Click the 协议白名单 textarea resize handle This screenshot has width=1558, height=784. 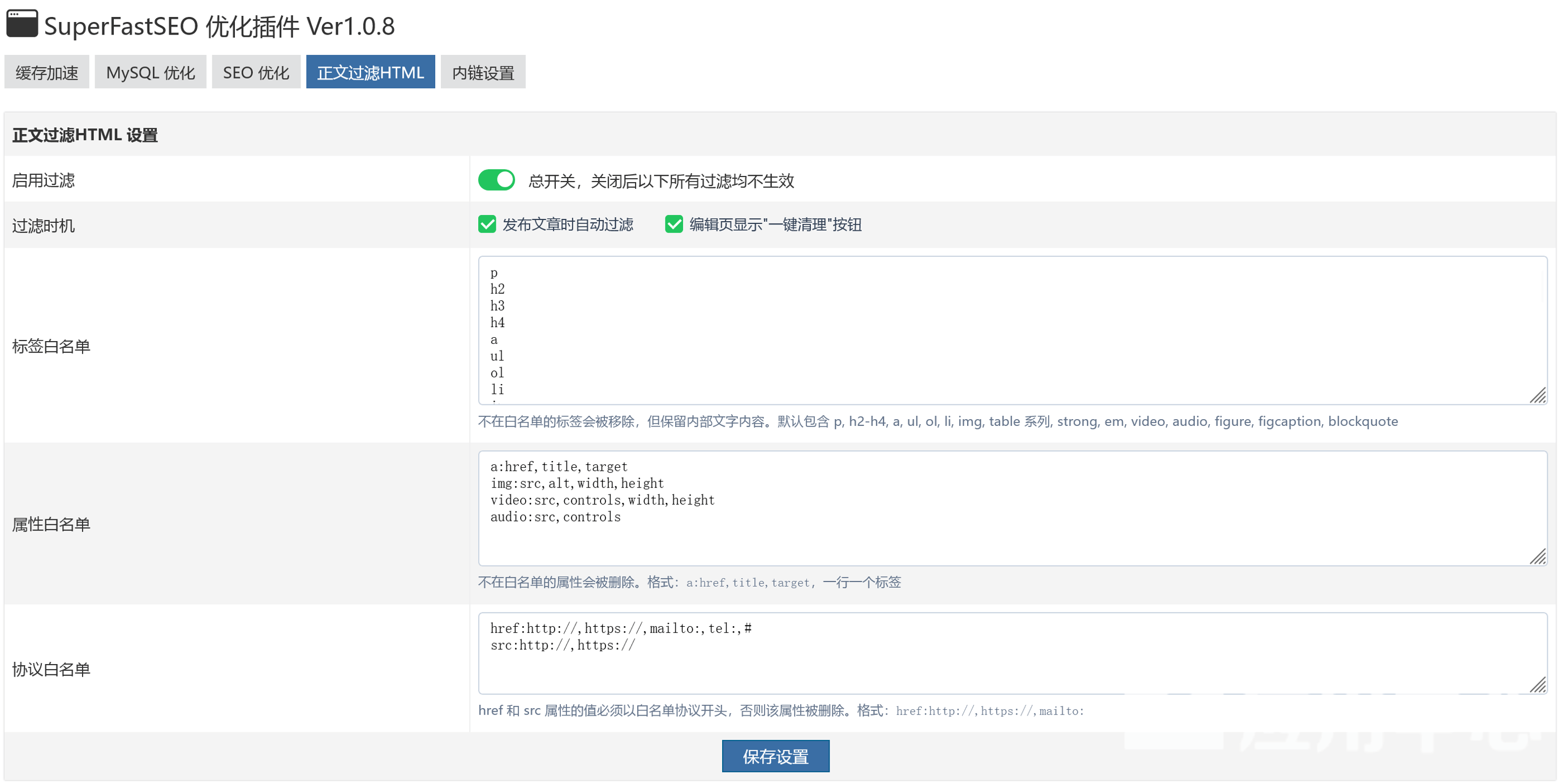1538,685
